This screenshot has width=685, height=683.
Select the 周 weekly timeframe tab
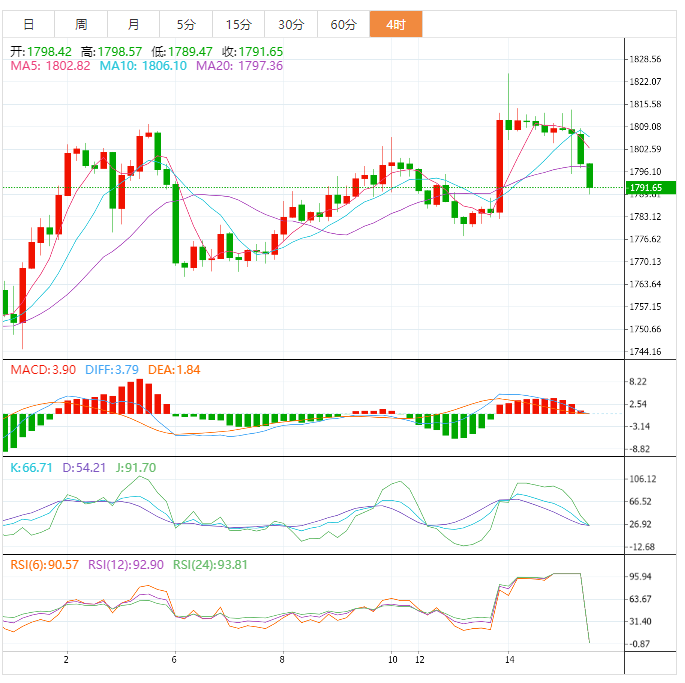pos(81,24)
